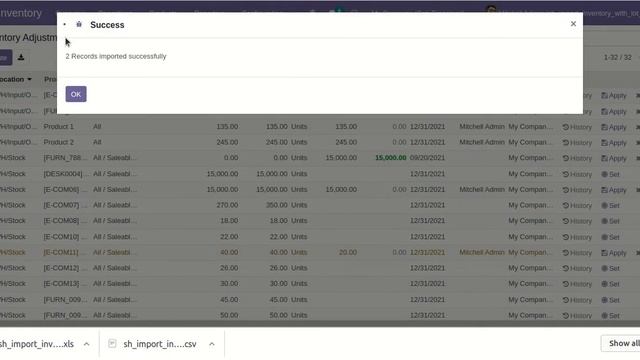Open History for the E-COM07 row
Screen dimensions: 640x360
[577, 206]
